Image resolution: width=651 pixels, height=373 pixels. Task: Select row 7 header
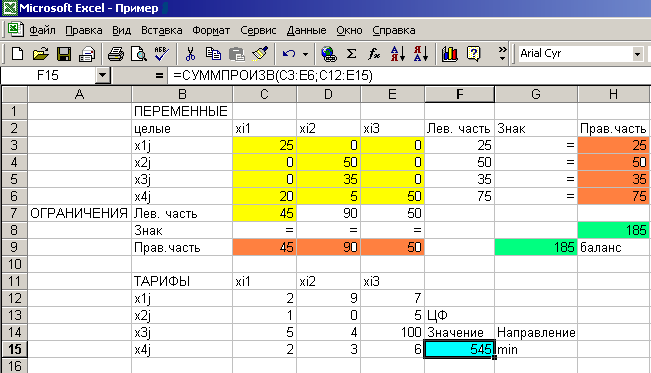tap(15, 213)
